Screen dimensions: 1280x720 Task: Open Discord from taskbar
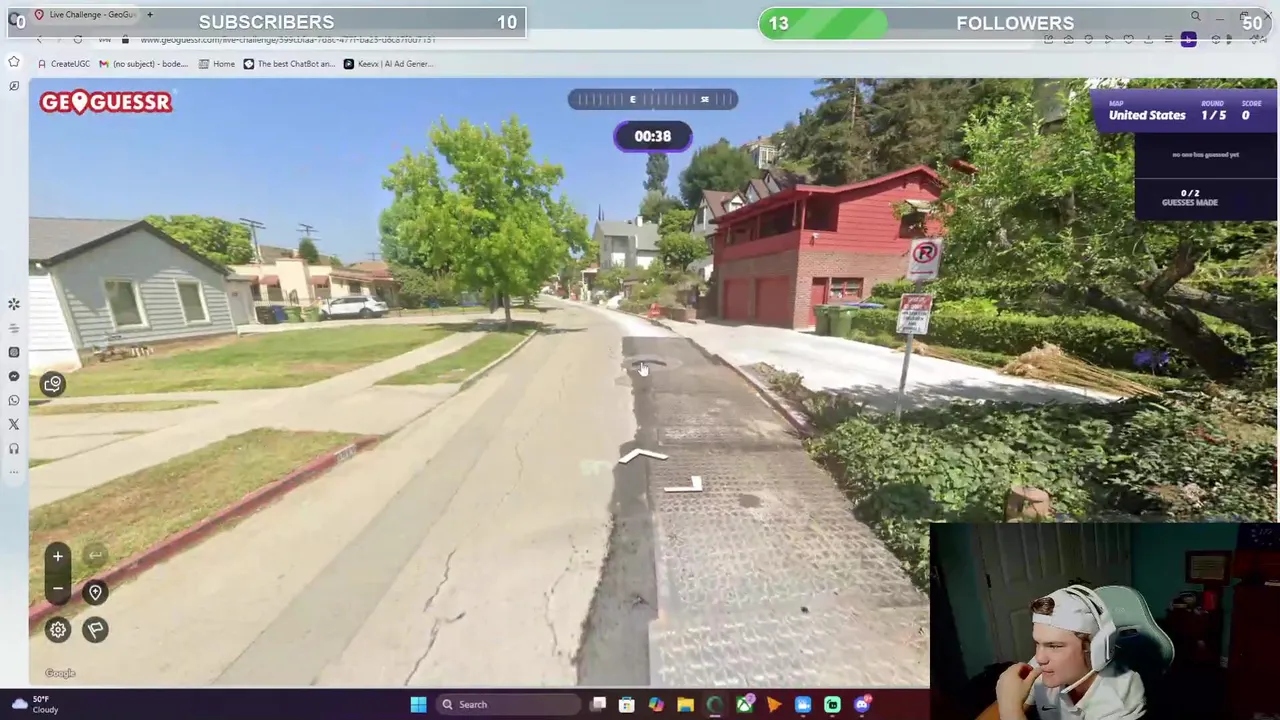pos(862,704)
